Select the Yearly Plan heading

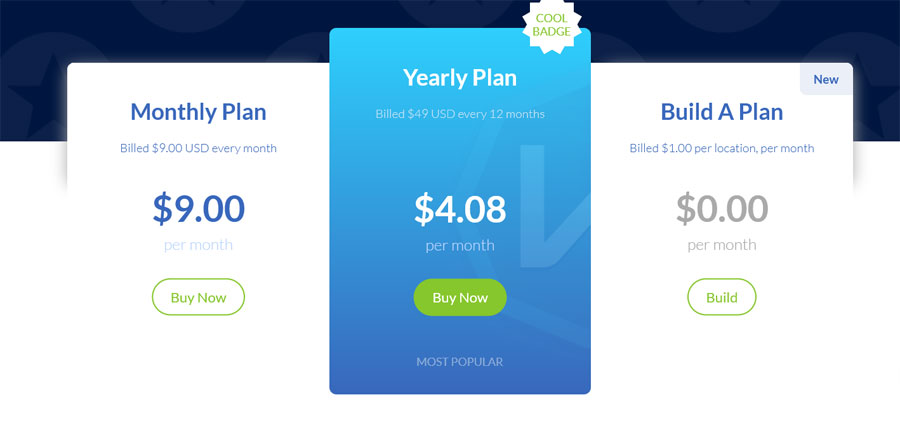pyautogui.click(x=460, y=77)
